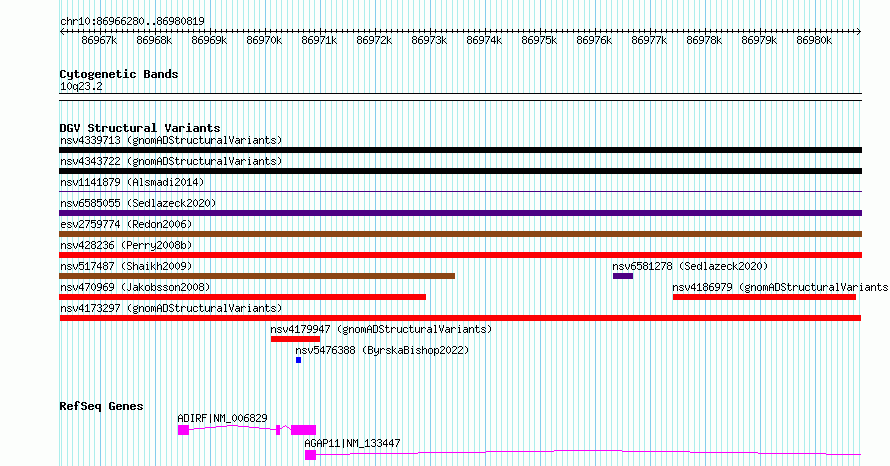The image size is (890, 466).
Task: Click the nsv6585055 (Sedlazeck2020) label
Action: pos(138,203)
